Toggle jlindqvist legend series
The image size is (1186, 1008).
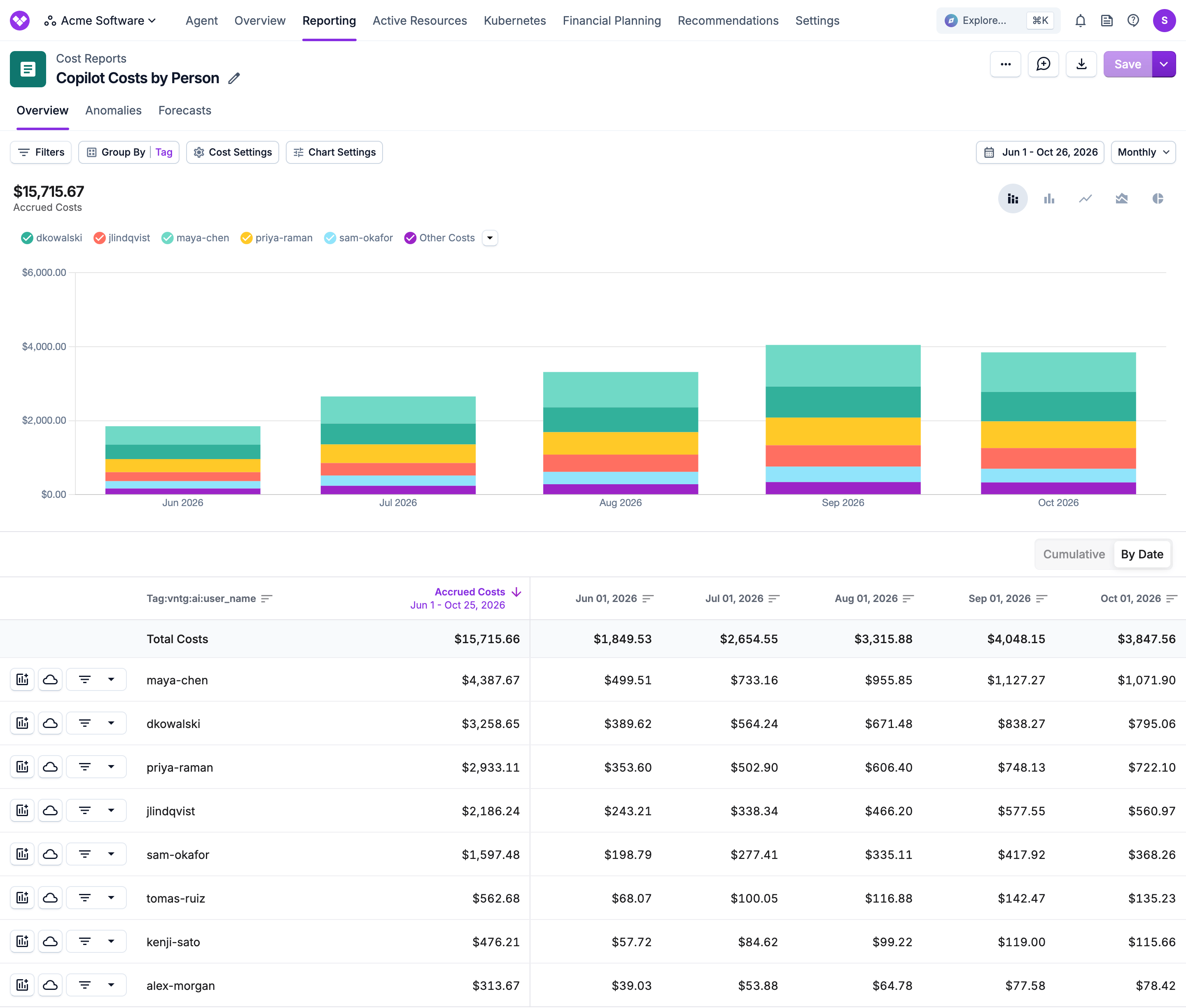pyautogui.click(x=122, y=238)
